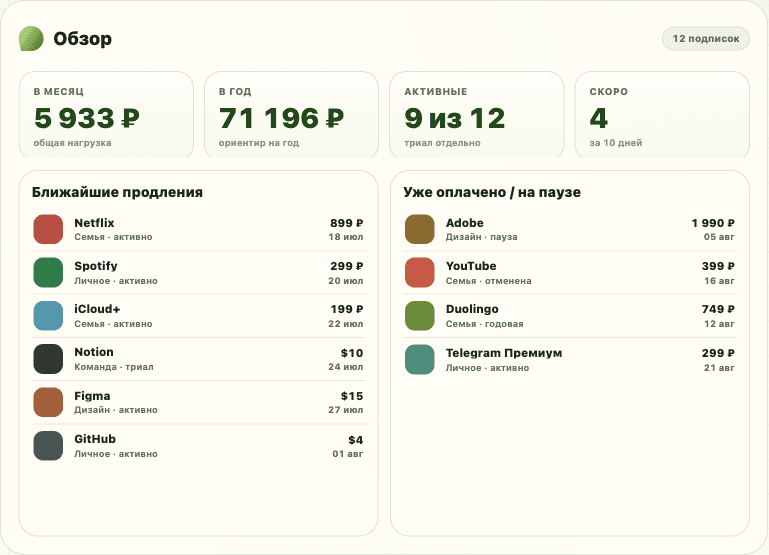Click the 16 авг YouTube date

point(719,281)
